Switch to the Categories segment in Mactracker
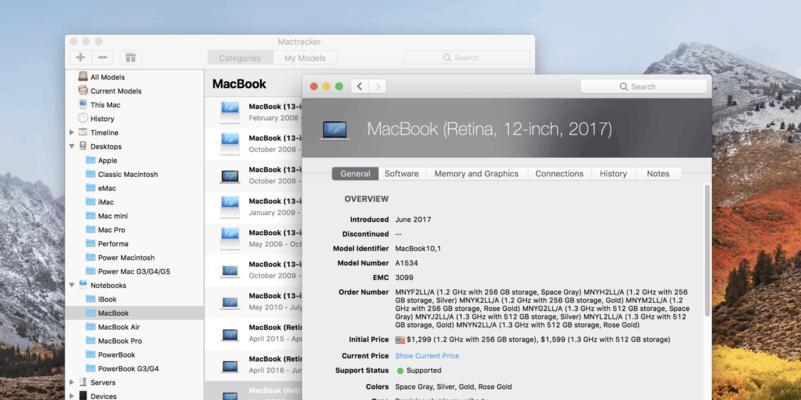The height and width of the screenshot is (400, 801). pos(240,58)
